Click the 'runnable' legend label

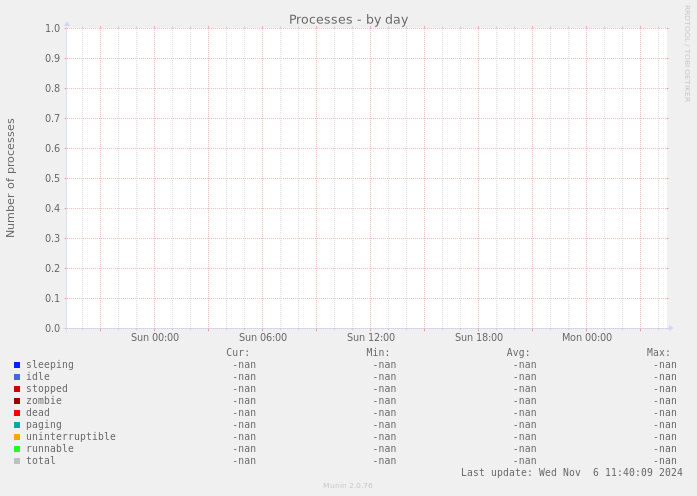[50, 448]
